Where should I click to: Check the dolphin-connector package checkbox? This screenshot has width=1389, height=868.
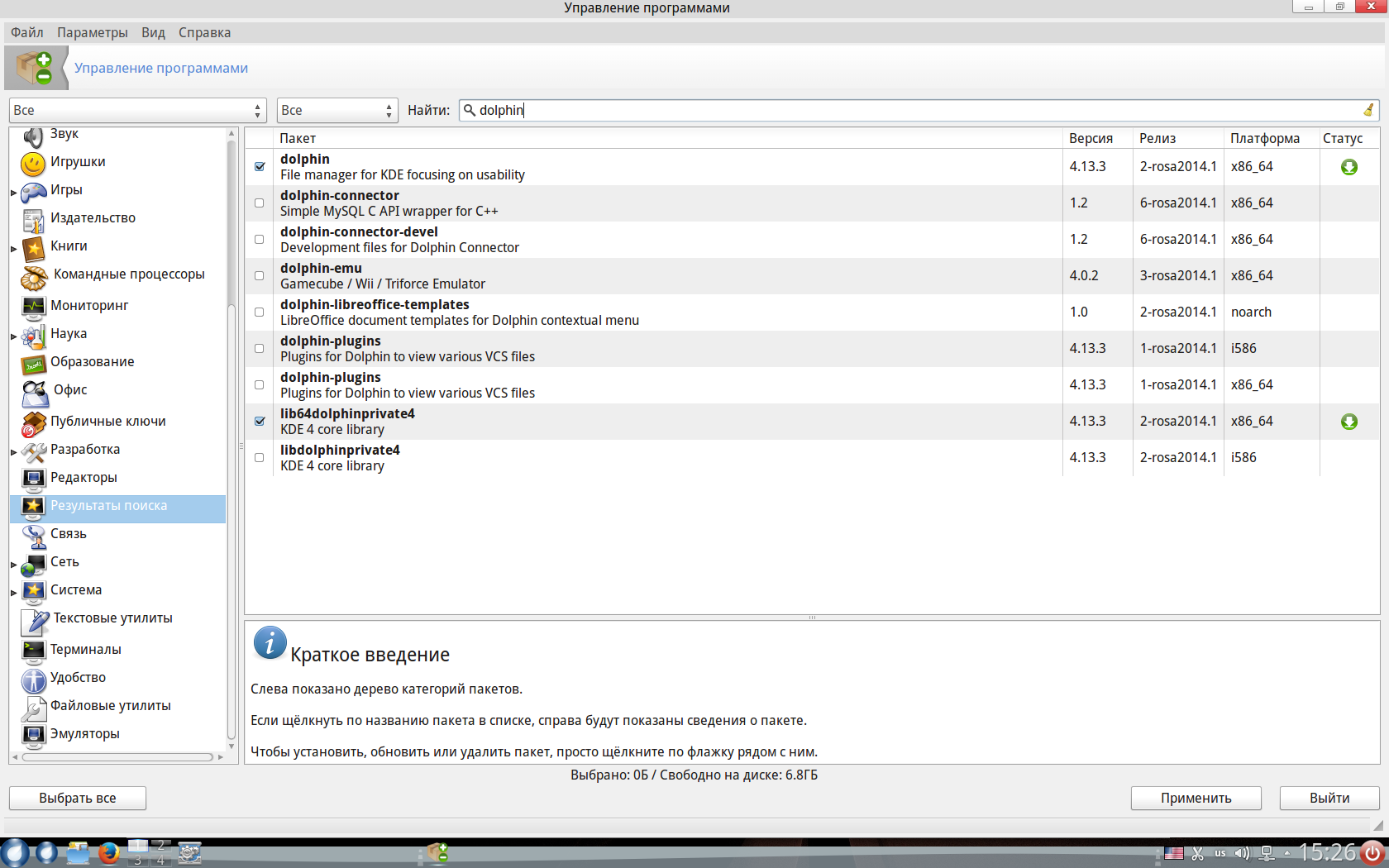click(260, 203)
